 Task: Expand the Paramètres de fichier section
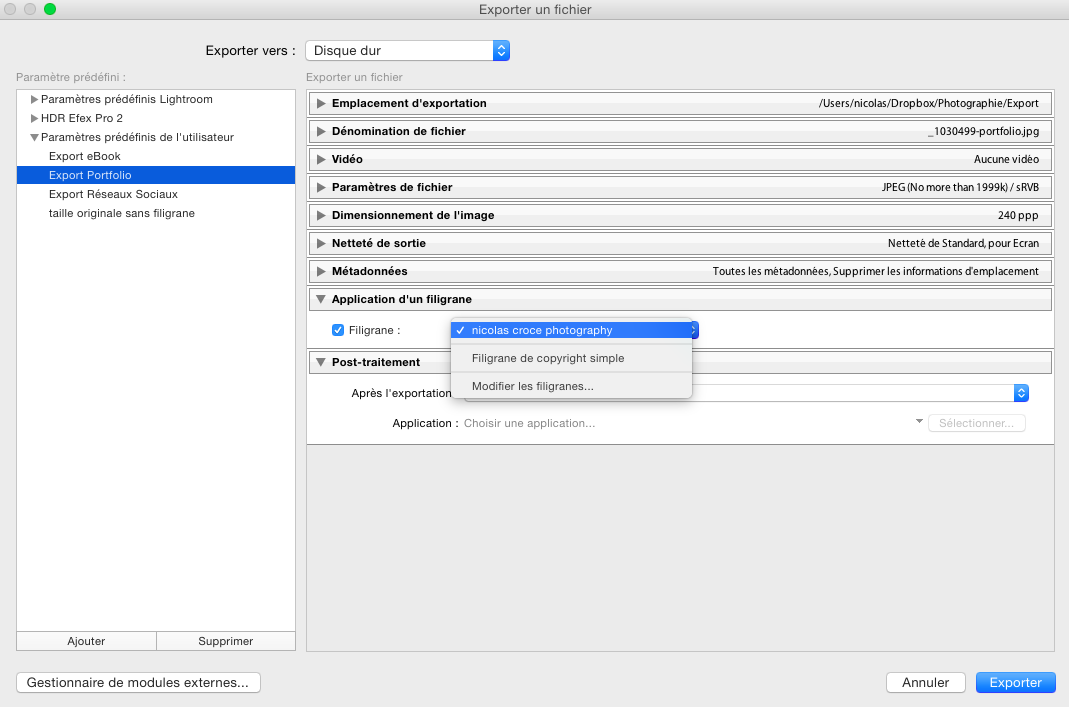click(x=321, y=187)
